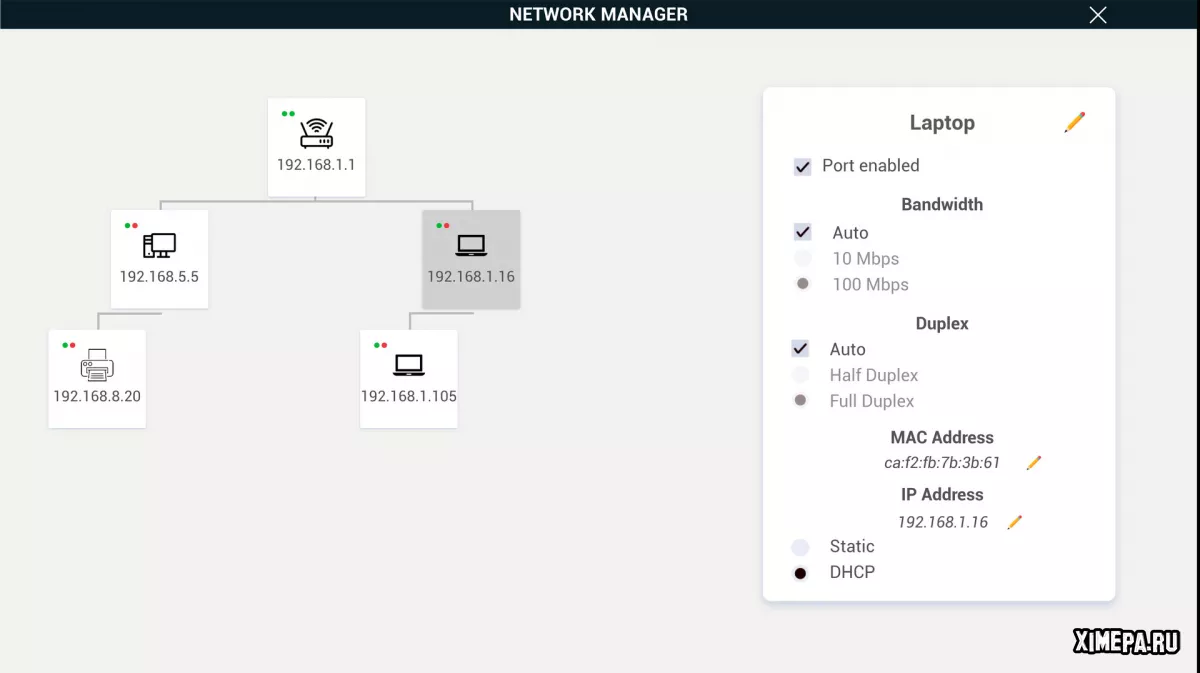
Task: Uncheck the Duplex Auto checkbox
Action: [800, 349]
